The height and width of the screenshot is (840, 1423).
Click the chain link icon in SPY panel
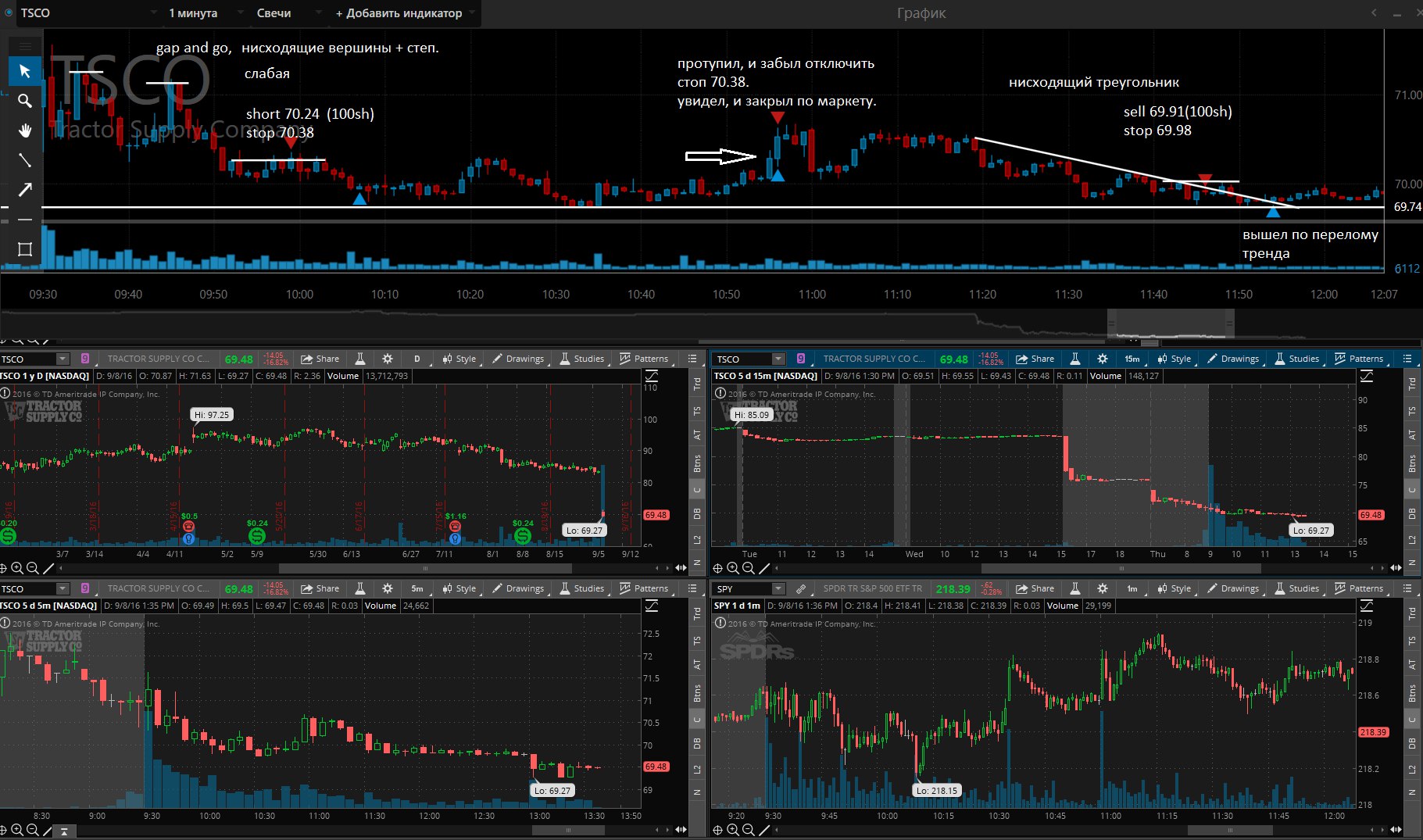pos(801,588)
